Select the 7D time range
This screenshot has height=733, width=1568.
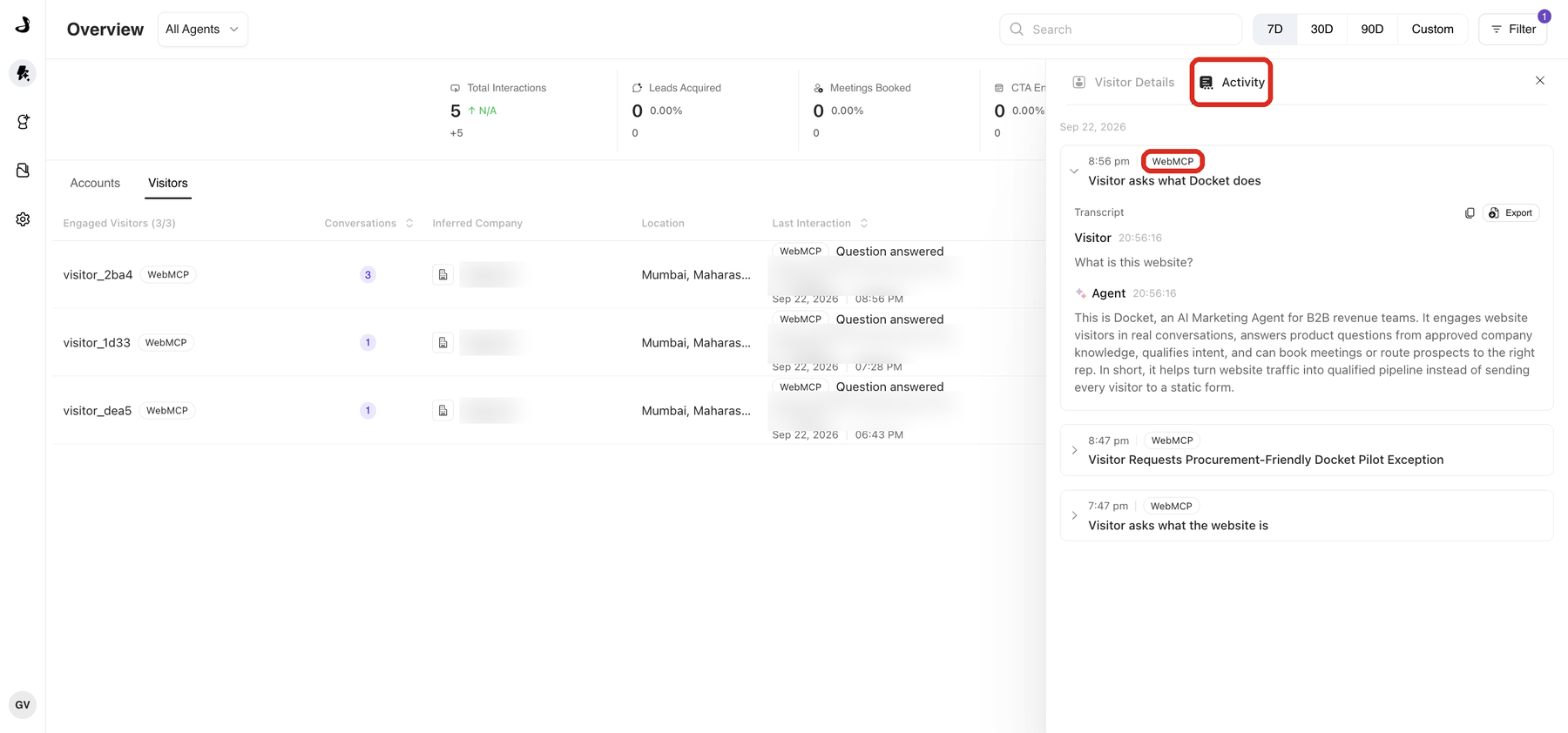point(1275,30)
